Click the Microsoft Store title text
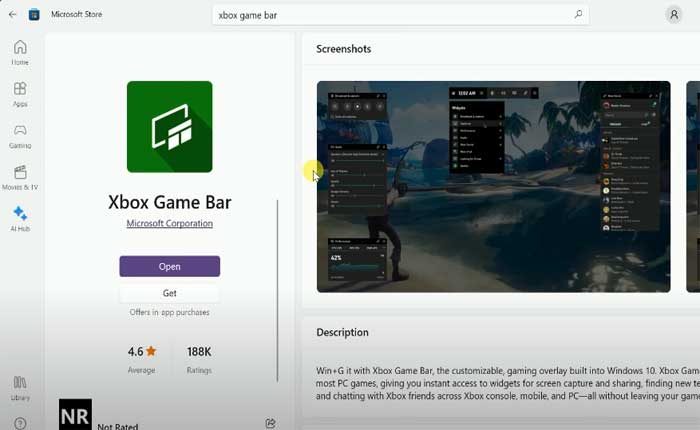This screenshot has height=430, width=700. pyautogui.click(x=77, y=14)
